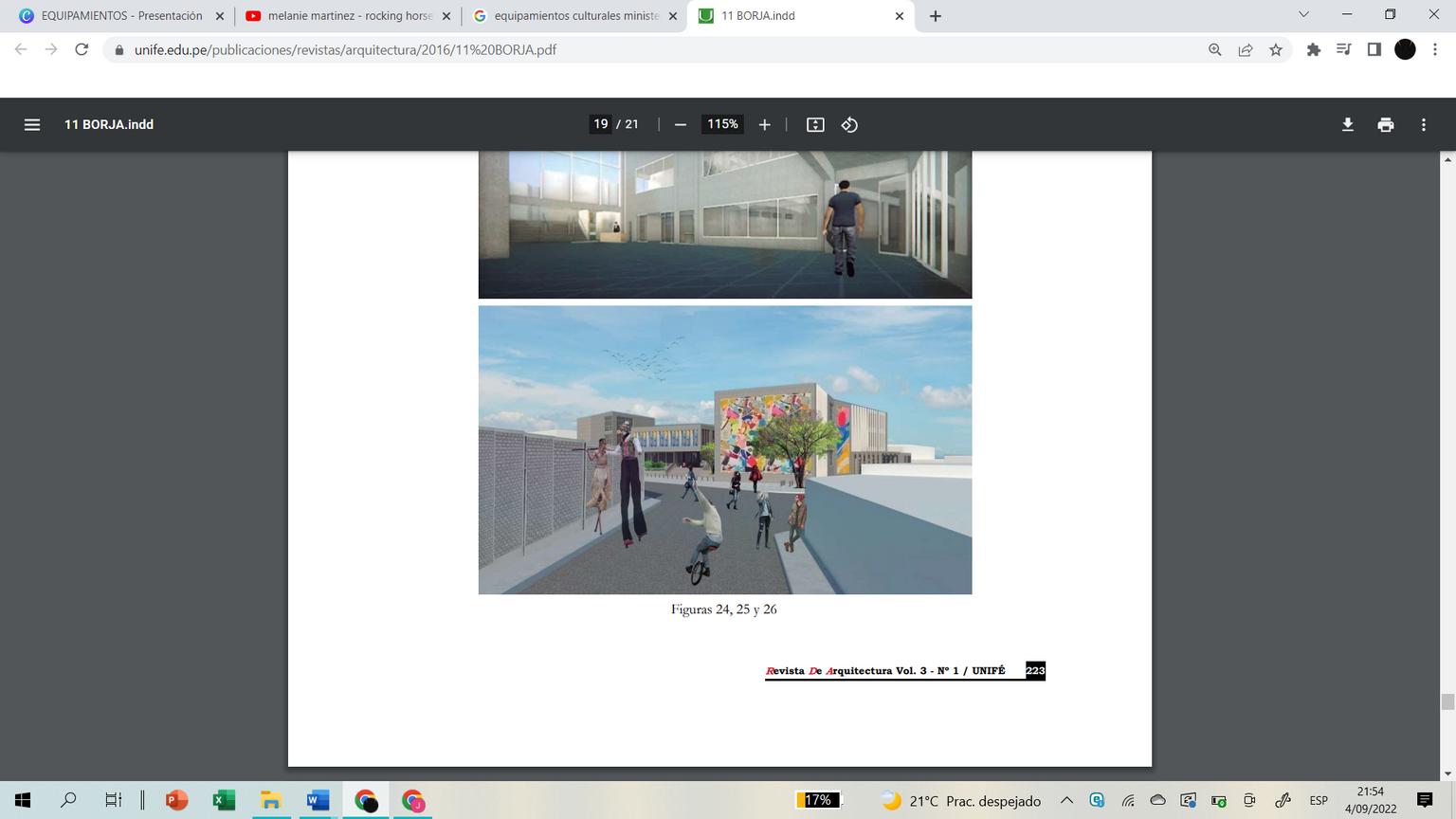1456x819 pixels.
Task: Open Windows Task View
Action: click(114, 800)
